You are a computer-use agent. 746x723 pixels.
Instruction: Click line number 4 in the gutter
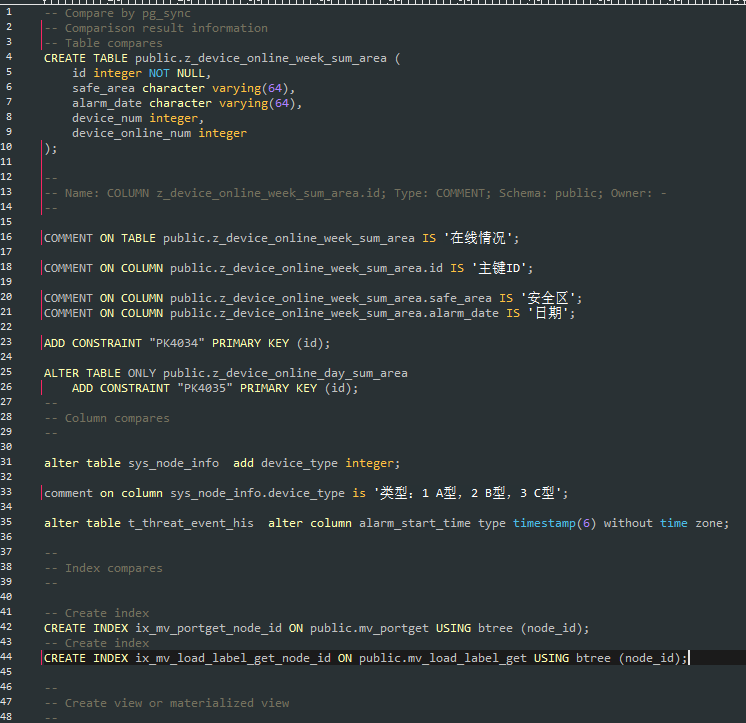point(9,57)
